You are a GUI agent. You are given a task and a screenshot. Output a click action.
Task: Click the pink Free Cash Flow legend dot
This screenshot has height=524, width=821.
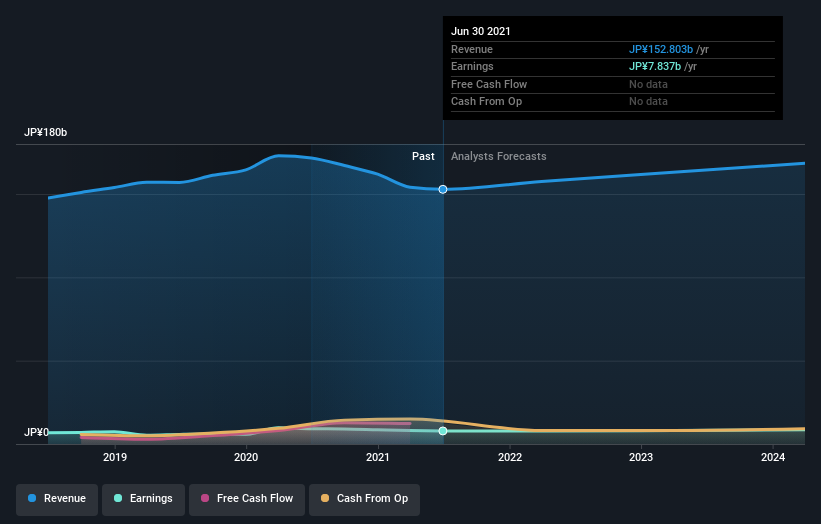205,498
